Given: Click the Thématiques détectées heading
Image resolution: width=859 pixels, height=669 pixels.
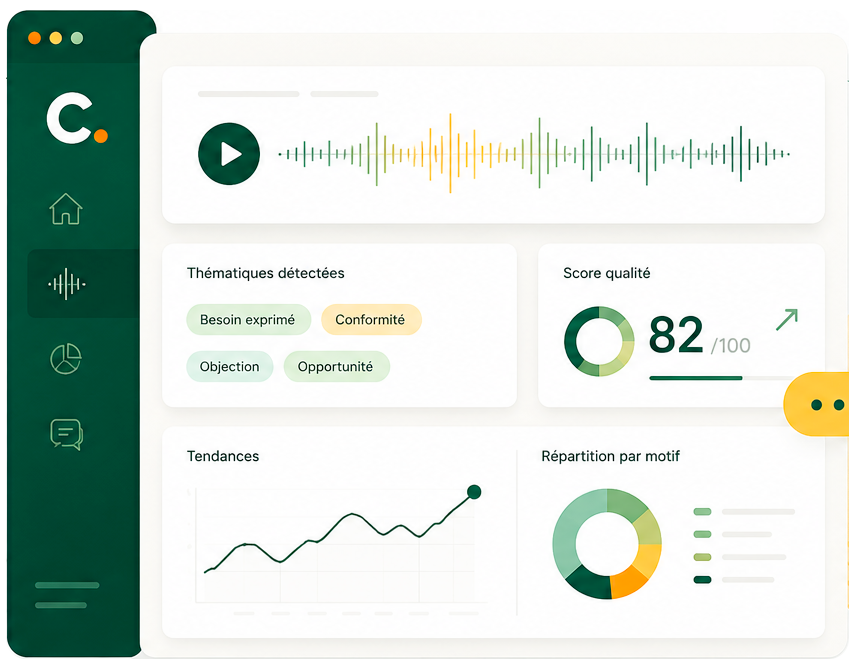Looking at the screenshot, I should click(266, 273).
